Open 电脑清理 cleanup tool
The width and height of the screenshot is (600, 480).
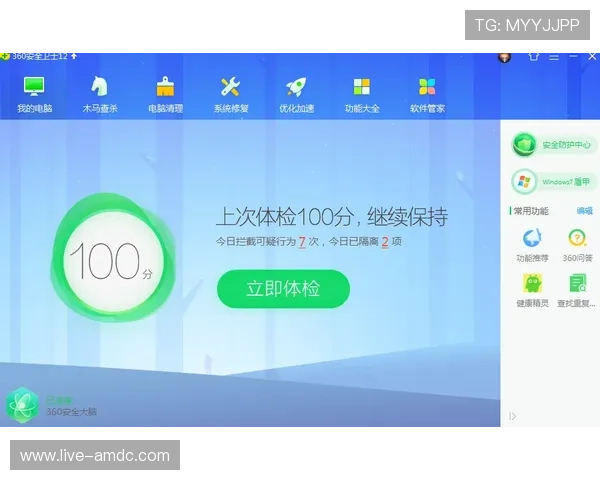(x=165, y=95)
